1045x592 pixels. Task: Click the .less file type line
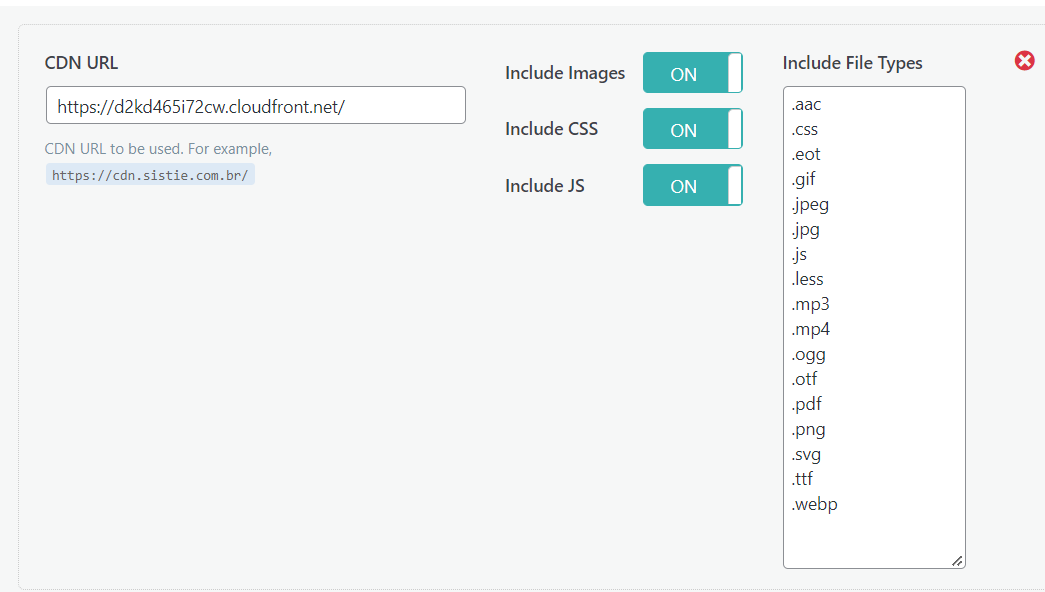click(x=807, y=279)
